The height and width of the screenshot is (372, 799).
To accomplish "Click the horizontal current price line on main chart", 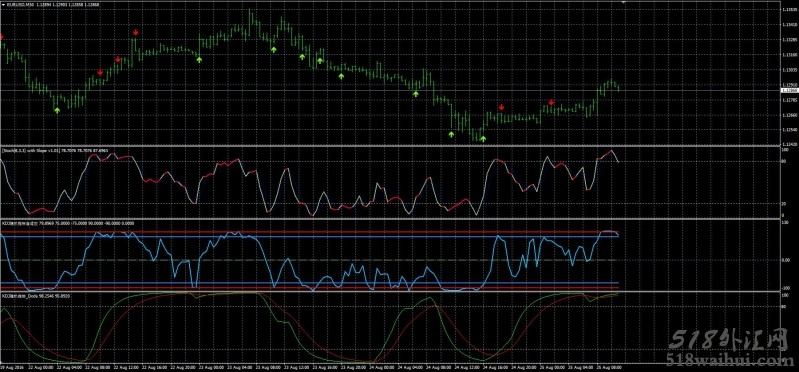I will [x=390, y=91].
